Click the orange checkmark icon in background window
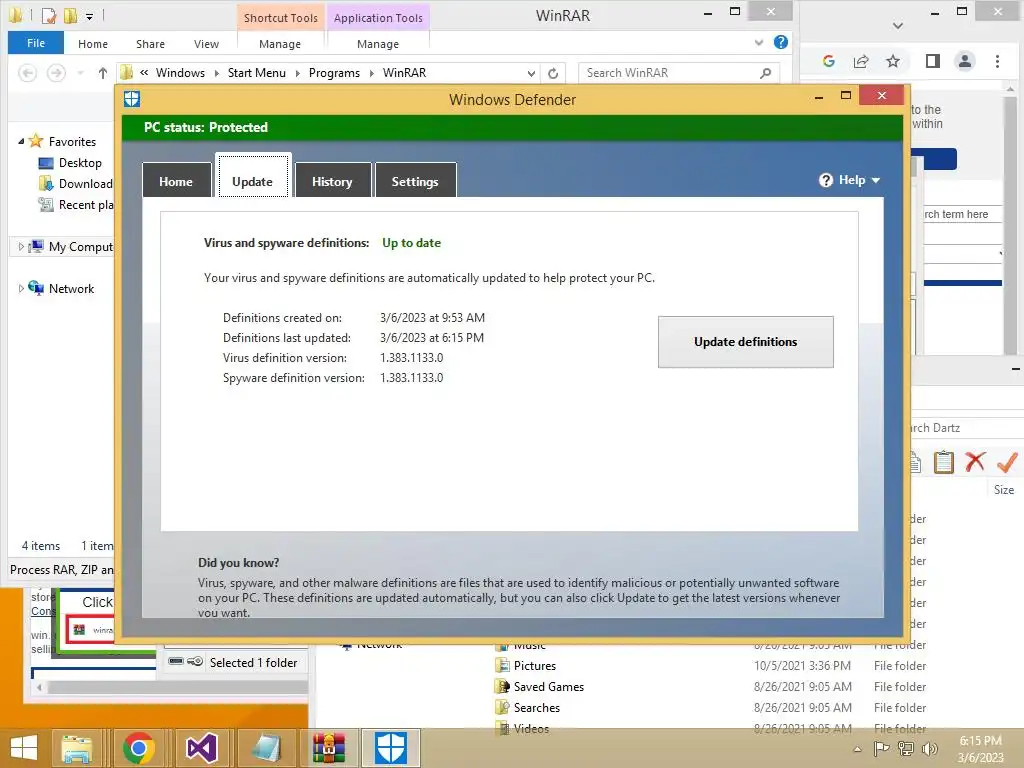The image size is (1024, 768). pyautogui.click(x=1006, y=462)
